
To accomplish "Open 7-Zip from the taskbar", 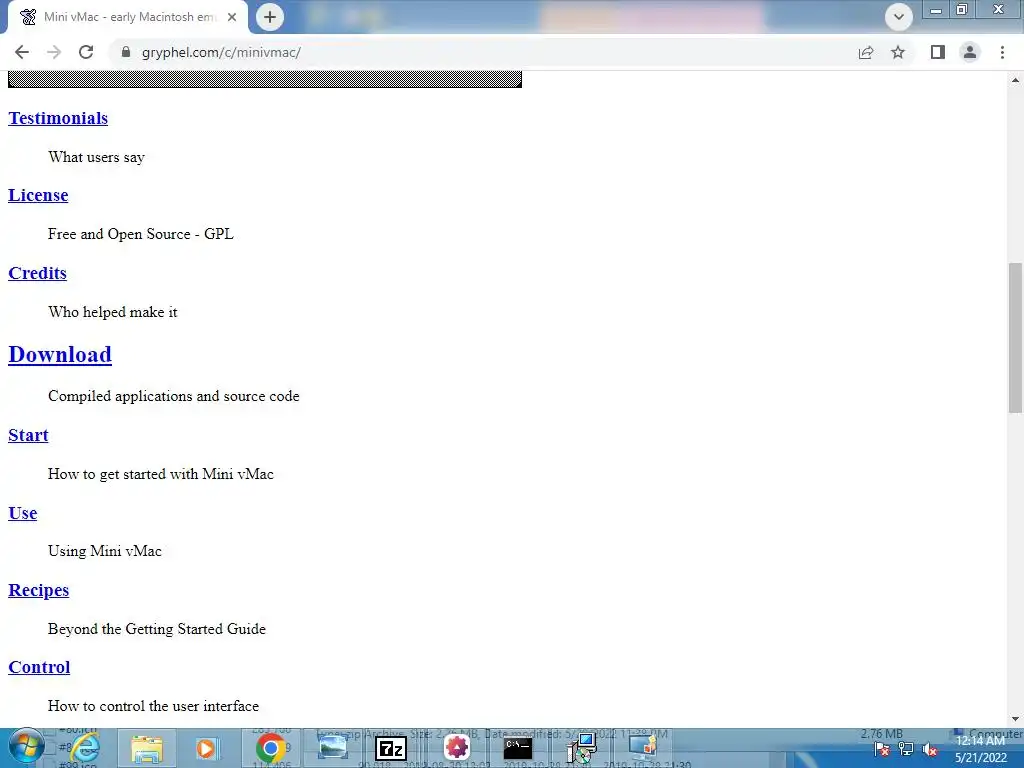I will (391, 748).
